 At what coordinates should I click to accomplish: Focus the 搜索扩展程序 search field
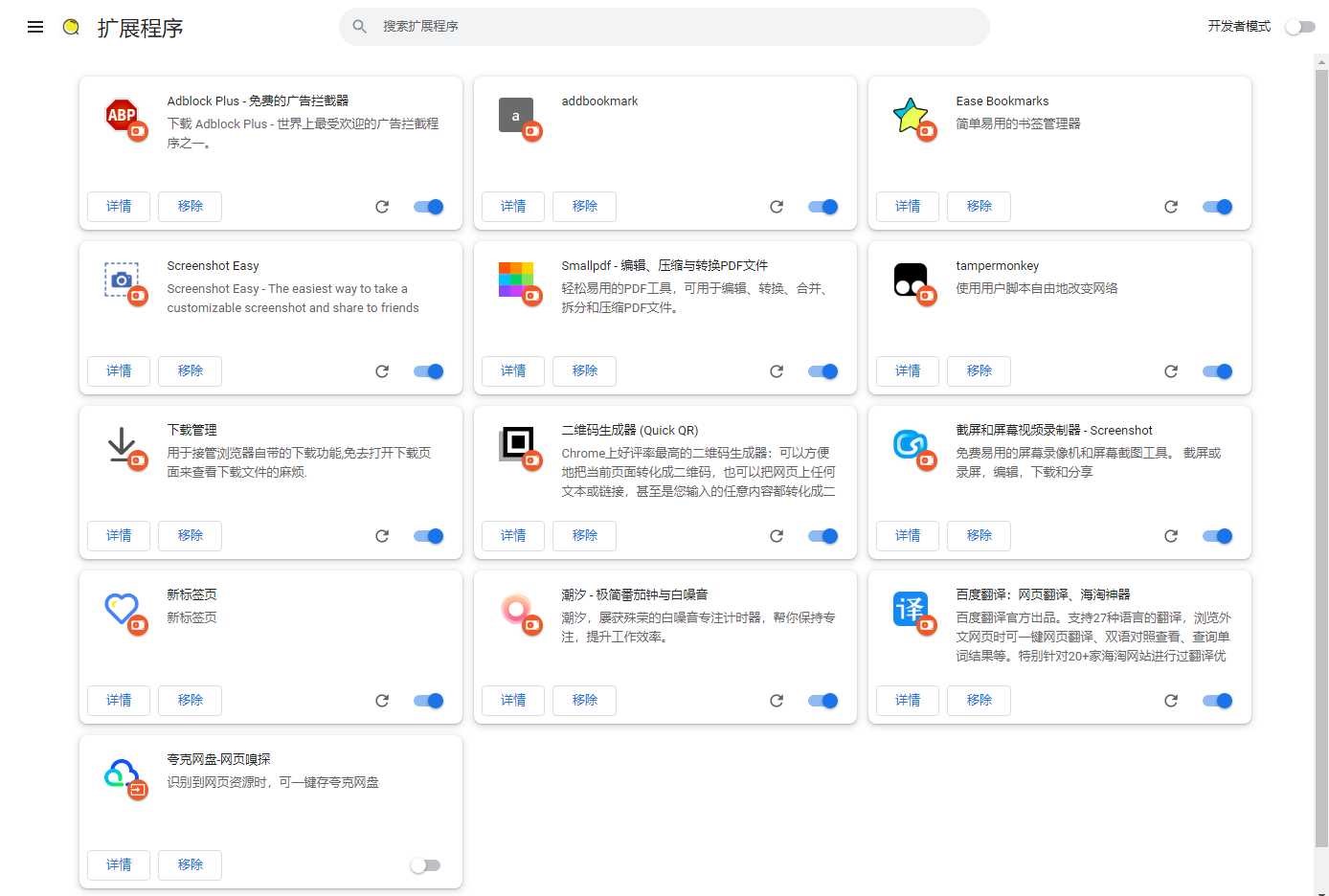664,27
